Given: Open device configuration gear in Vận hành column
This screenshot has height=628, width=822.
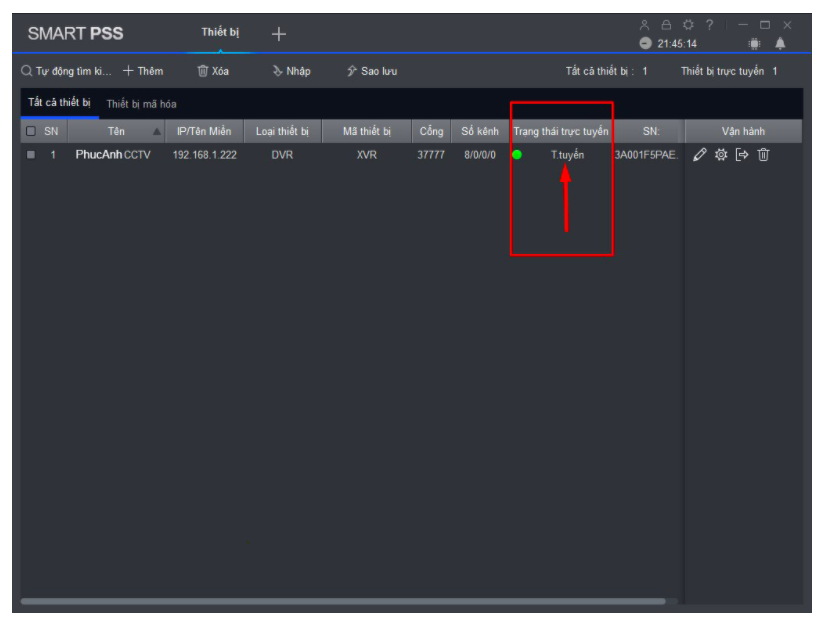Looking at the screenshot, I should pos(720,155).
